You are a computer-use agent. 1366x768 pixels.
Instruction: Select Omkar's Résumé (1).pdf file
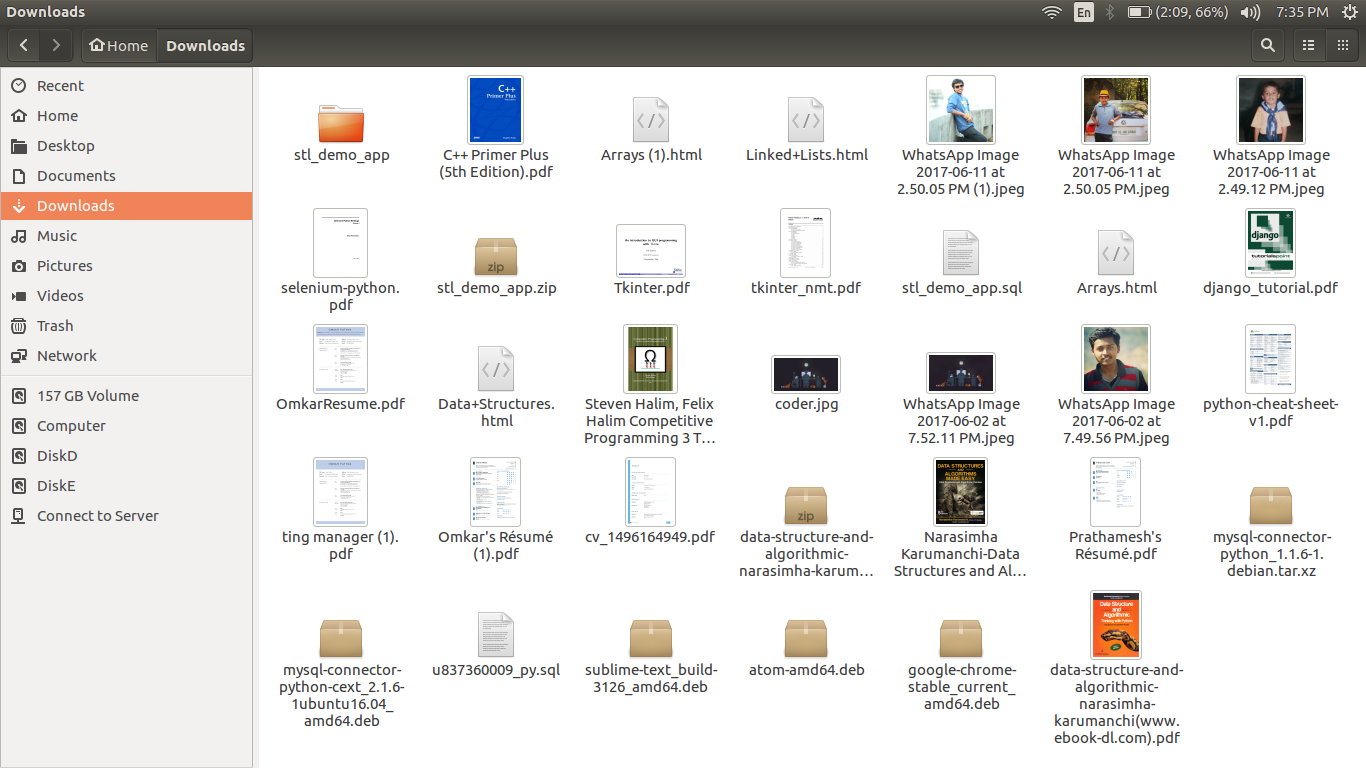tap(496, 492)
